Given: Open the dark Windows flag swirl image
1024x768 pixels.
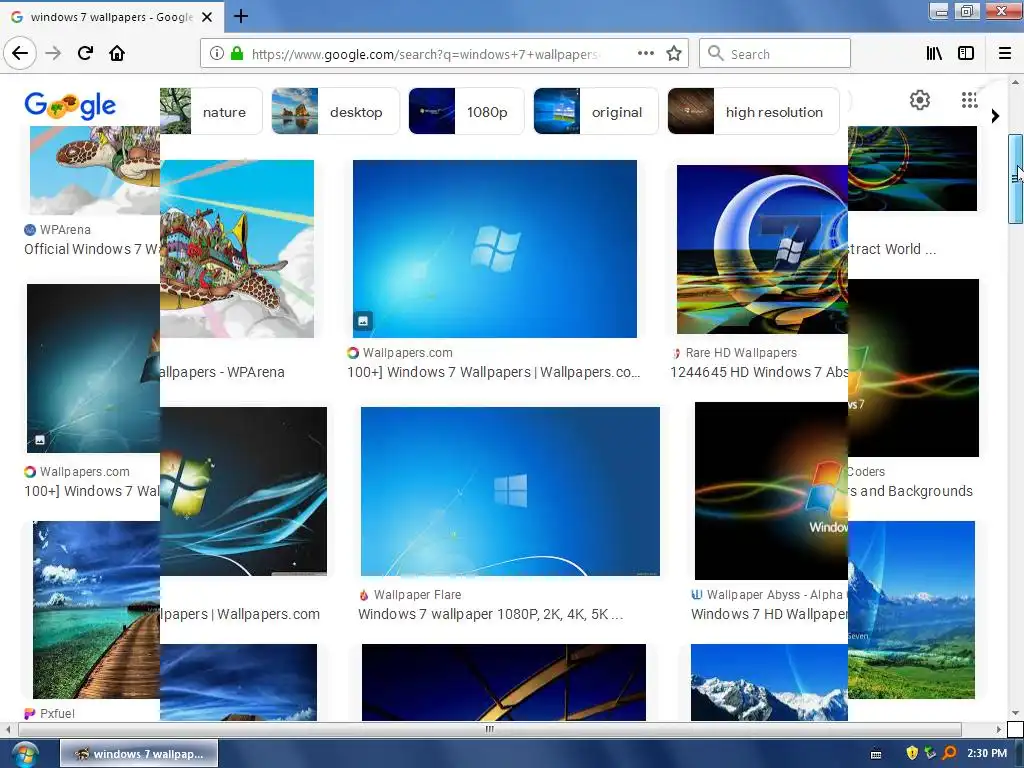Looking at the screenshot, I should click(244, 491).
